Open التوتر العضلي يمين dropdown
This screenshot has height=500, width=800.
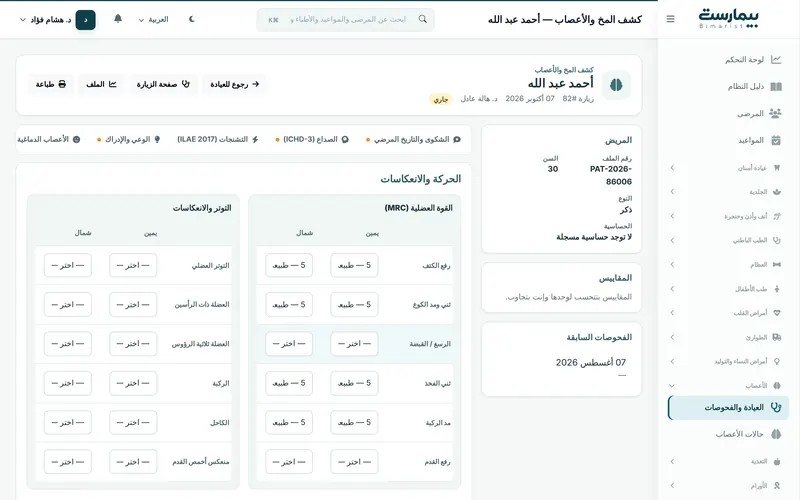pyautogui.click(x=133, y=265)
